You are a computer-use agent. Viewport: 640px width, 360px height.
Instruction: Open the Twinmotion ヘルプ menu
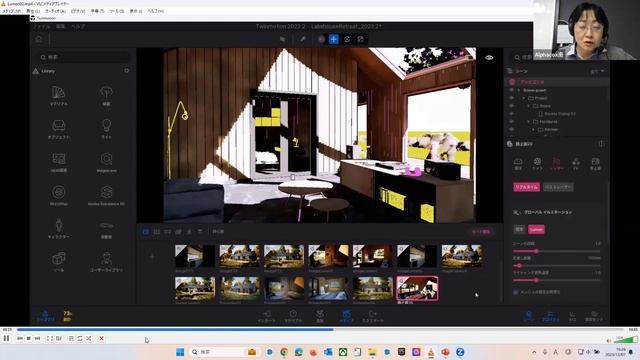[x=78, y=27]
